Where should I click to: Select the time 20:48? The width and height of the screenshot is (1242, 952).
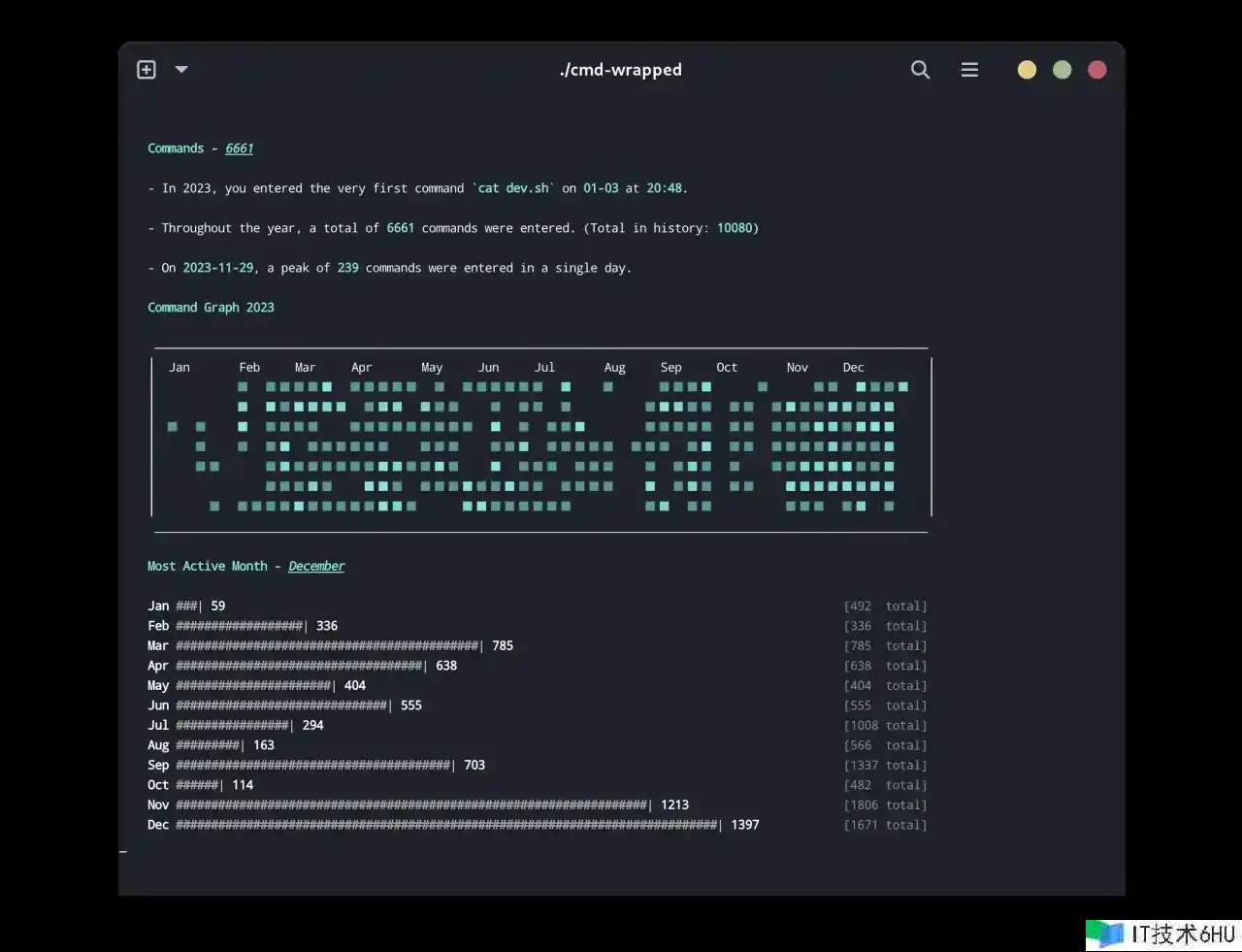click(x=664, y=188)
